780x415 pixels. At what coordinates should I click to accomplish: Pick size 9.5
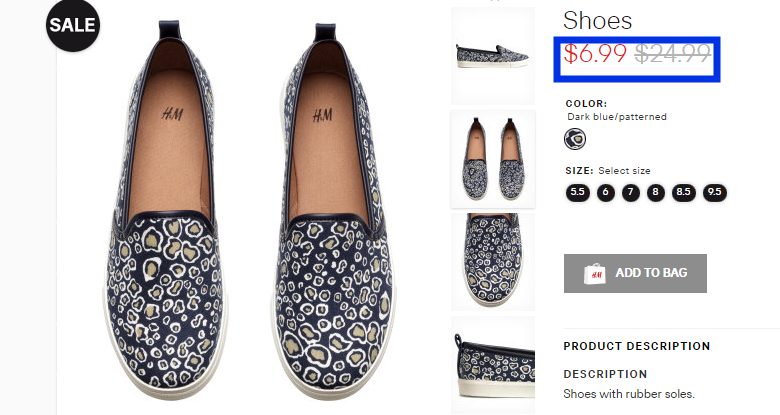pyautogui.click(x=715, y=193)
